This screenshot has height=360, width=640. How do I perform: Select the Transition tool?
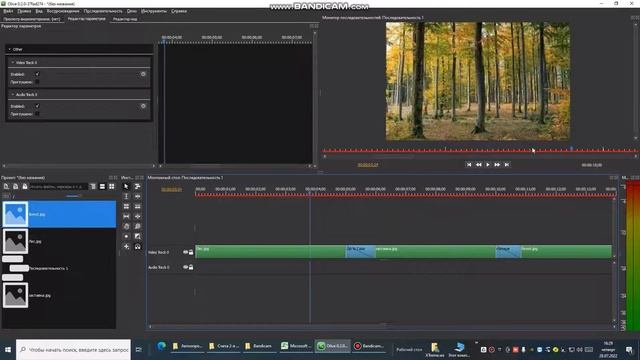138,236
